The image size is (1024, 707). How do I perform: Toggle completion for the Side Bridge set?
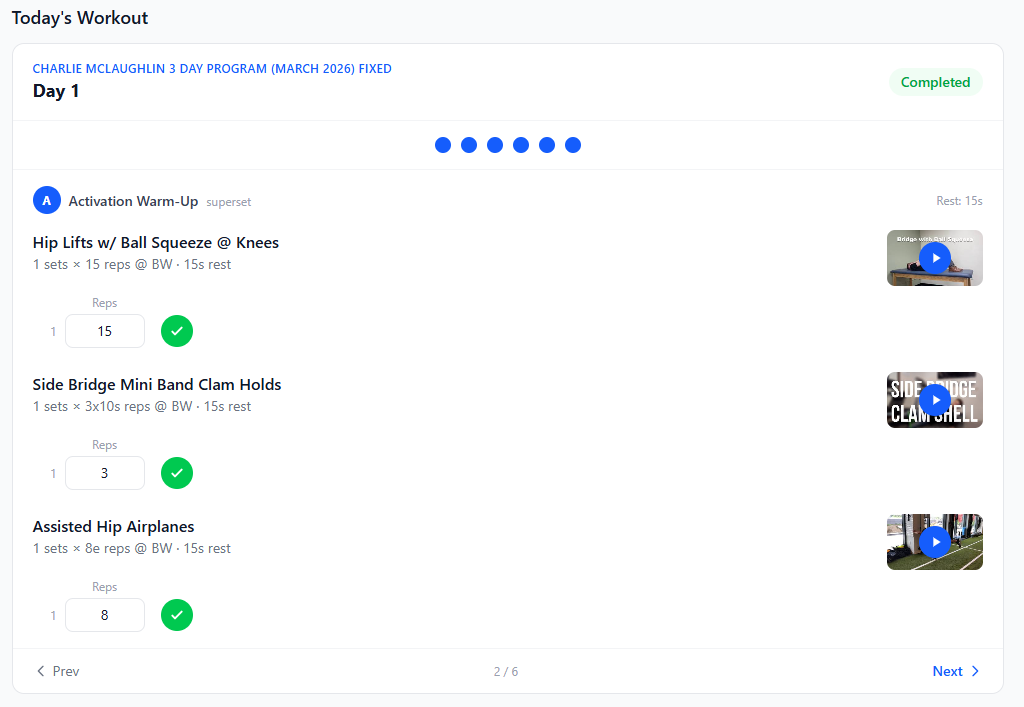click(177, 473)
